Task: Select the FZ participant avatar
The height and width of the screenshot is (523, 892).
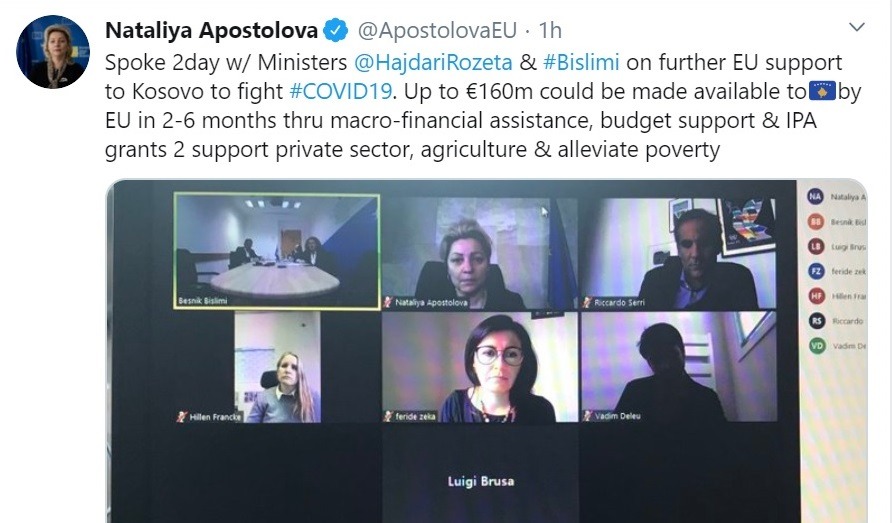Action: pos(816,271)
